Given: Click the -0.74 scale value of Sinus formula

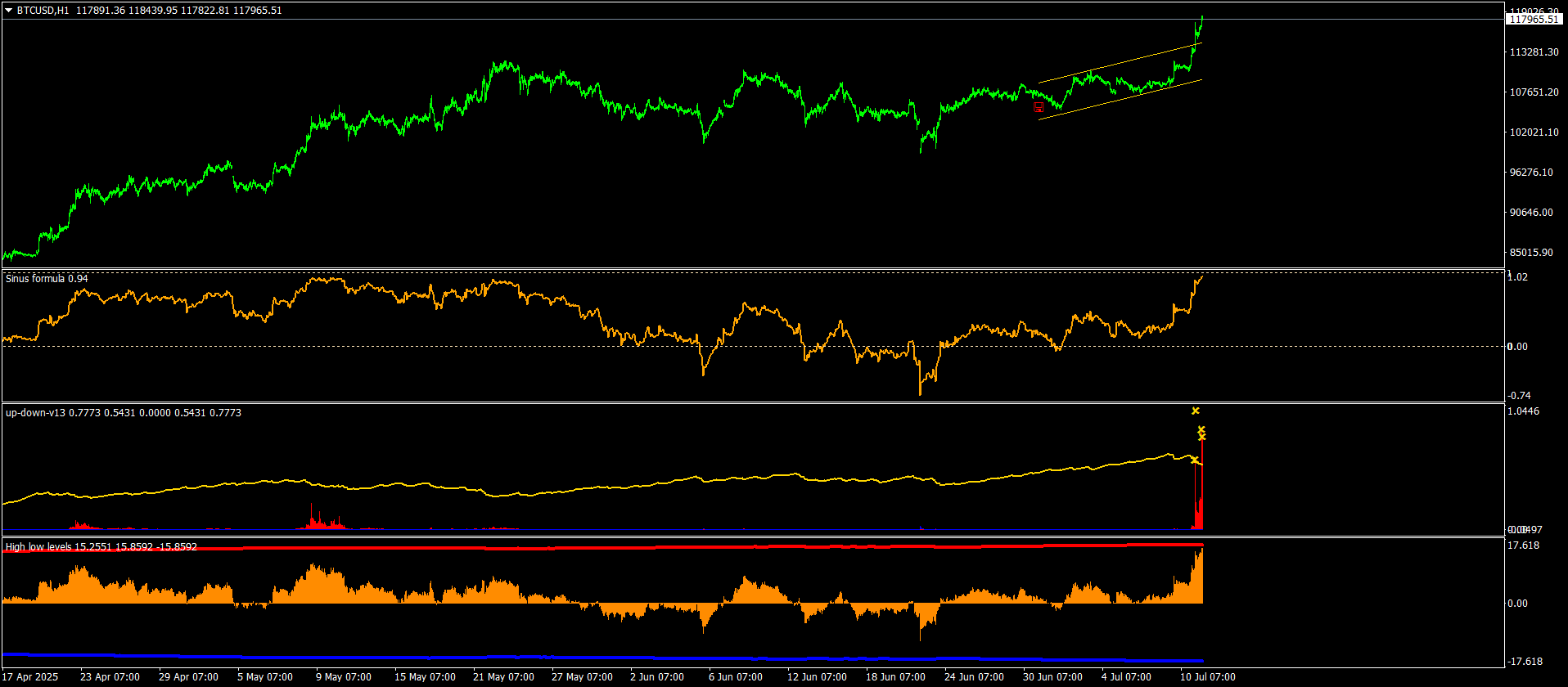Looking at the screenshot, I should (x=1519, y=395).
